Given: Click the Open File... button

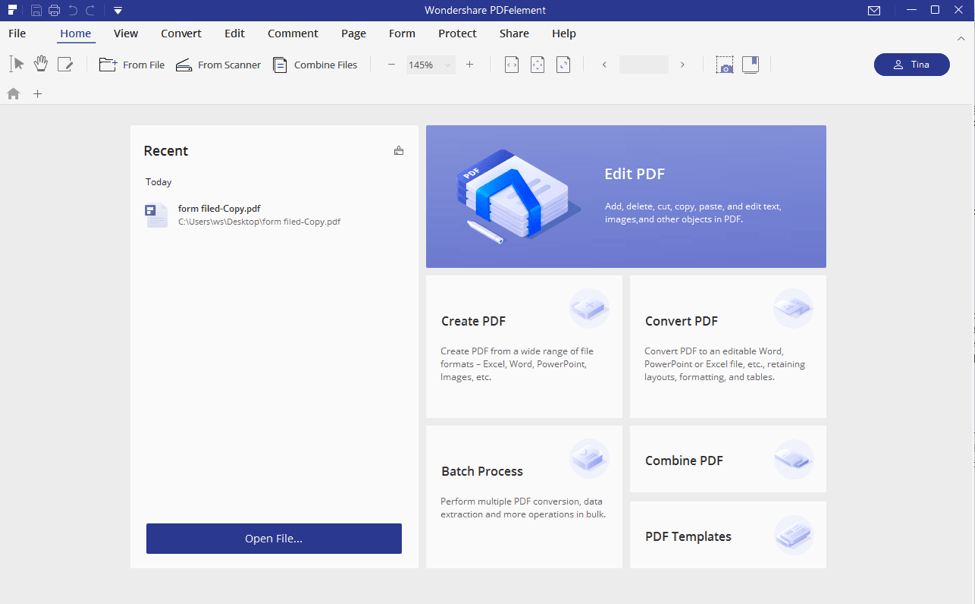Looking at the screenshot, I should (274, 538).
